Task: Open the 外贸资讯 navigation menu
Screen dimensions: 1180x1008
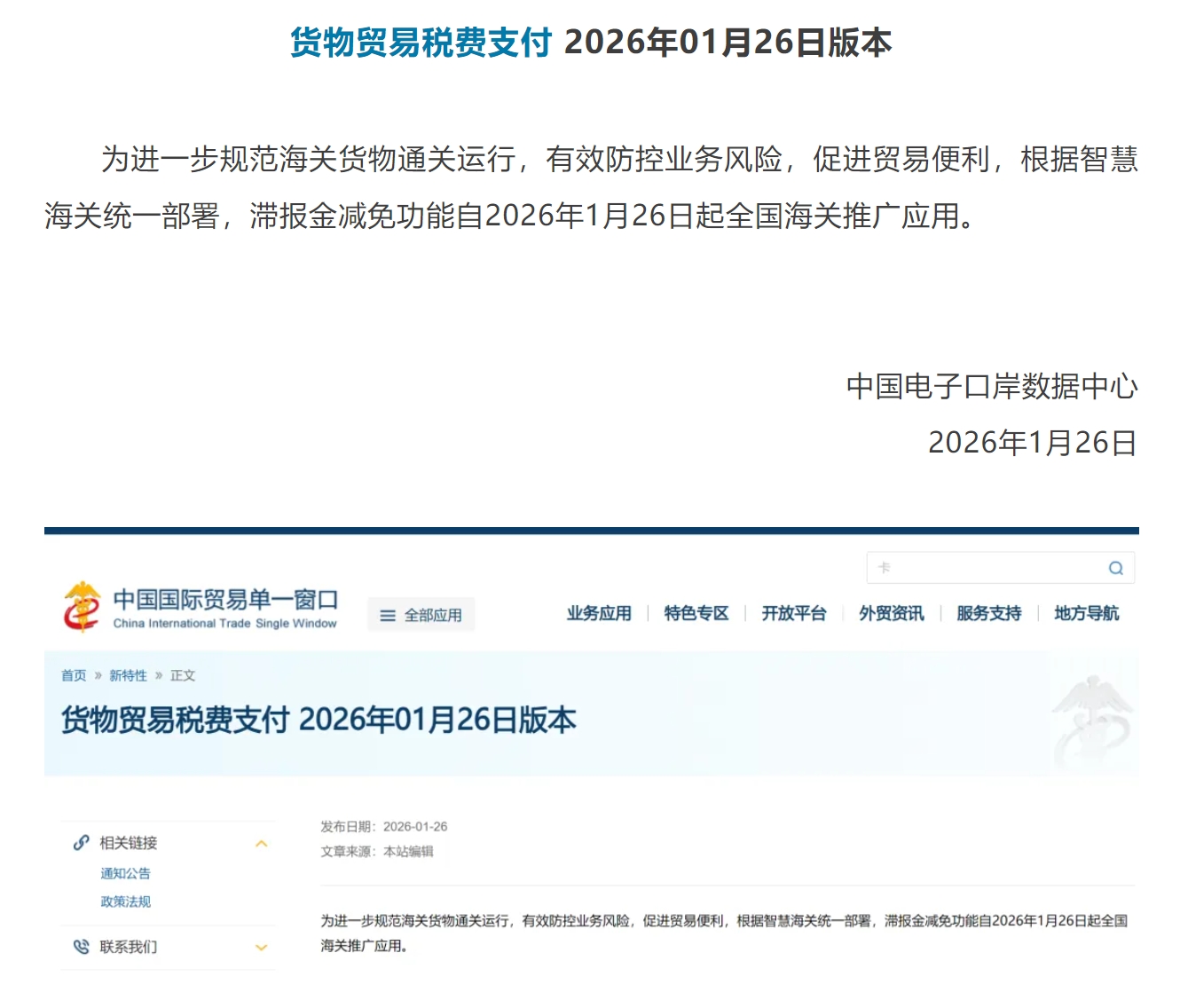Action: [x=891, y=613]
